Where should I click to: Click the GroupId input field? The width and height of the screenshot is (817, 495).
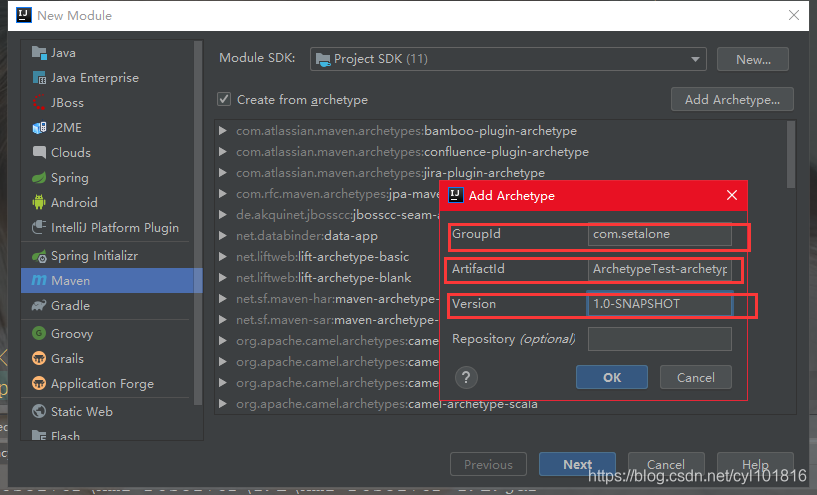(660, 234)
